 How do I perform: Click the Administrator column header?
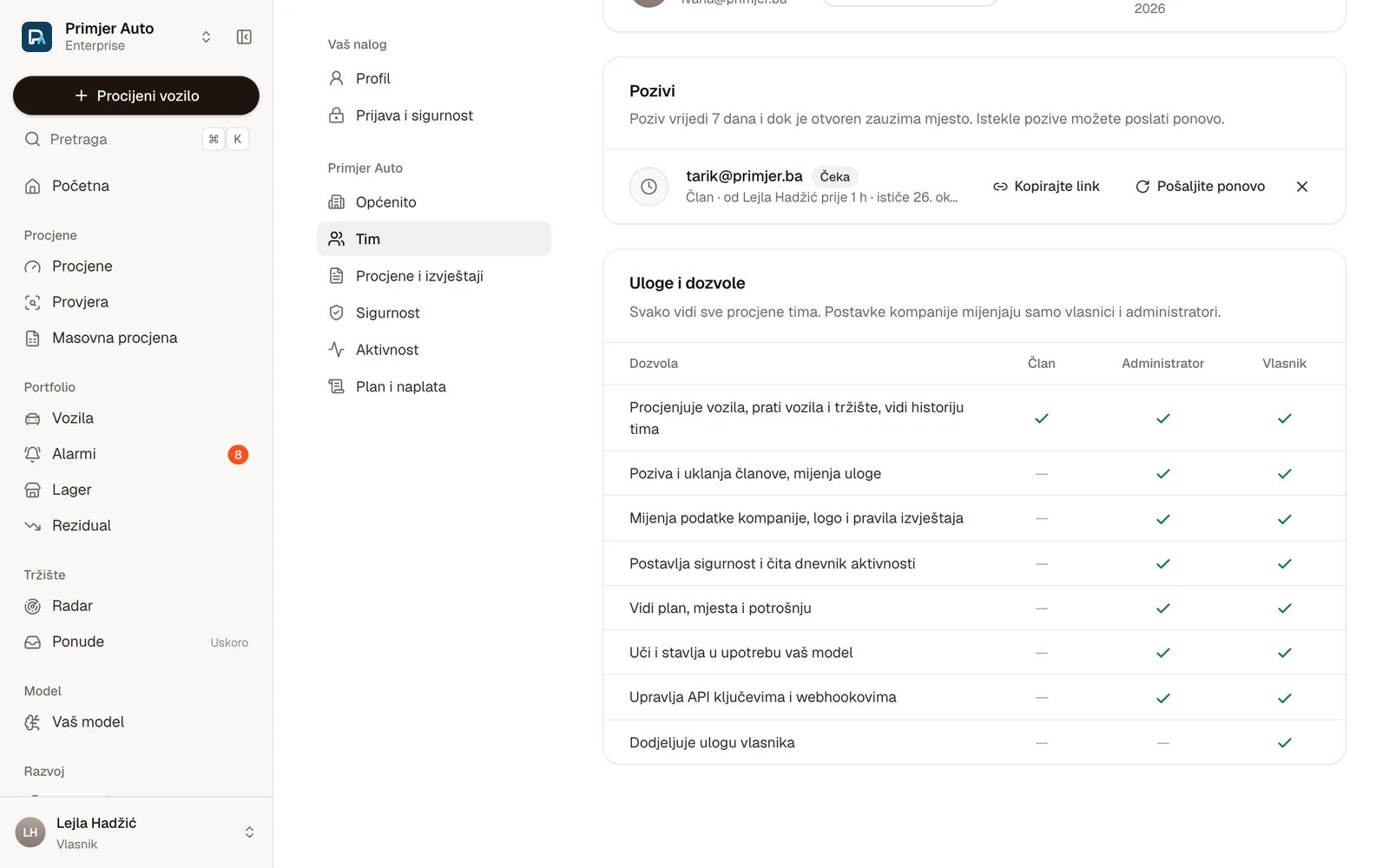click(x=1162, y=364)
